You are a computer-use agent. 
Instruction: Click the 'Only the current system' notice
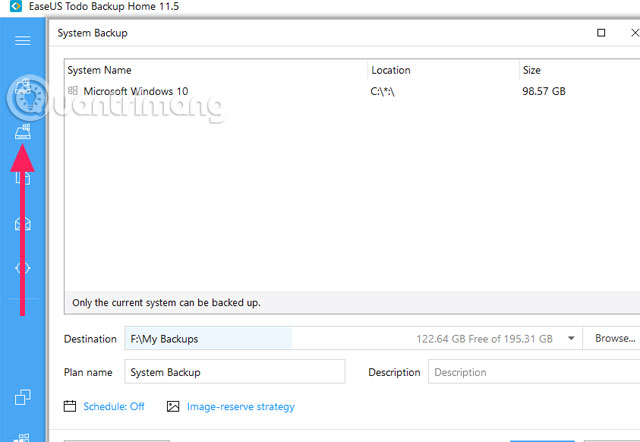click(x=166, y=303)
